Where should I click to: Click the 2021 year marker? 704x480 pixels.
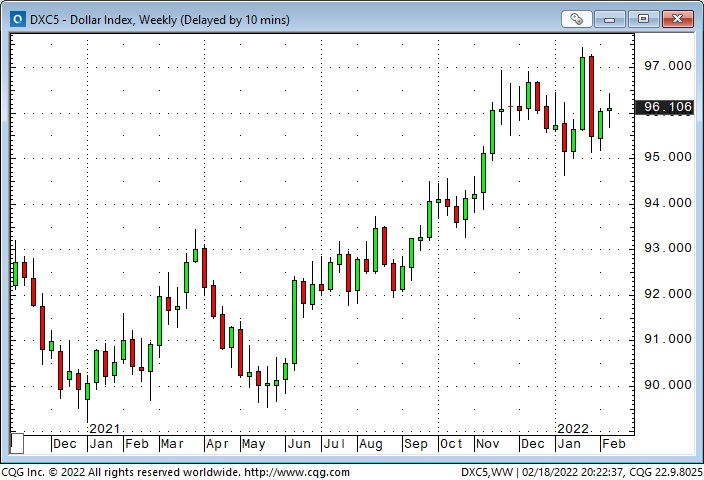tap(105, 428)
